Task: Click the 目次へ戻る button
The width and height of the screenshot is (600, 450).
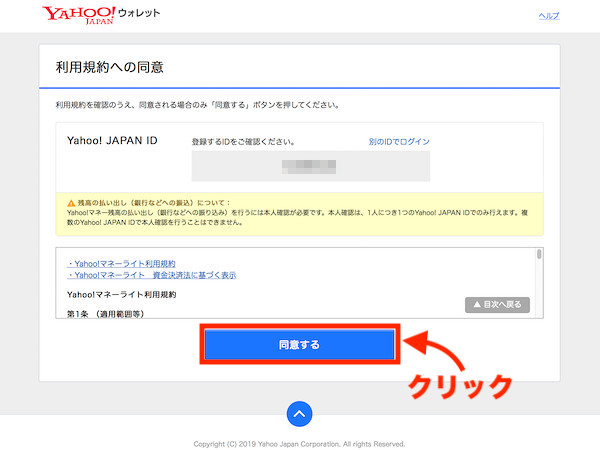Action: point(497,305)
